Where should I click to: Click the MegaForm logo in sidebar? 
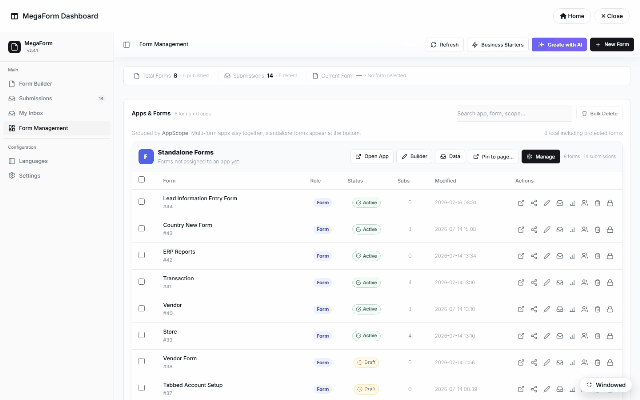pos(14,47)
